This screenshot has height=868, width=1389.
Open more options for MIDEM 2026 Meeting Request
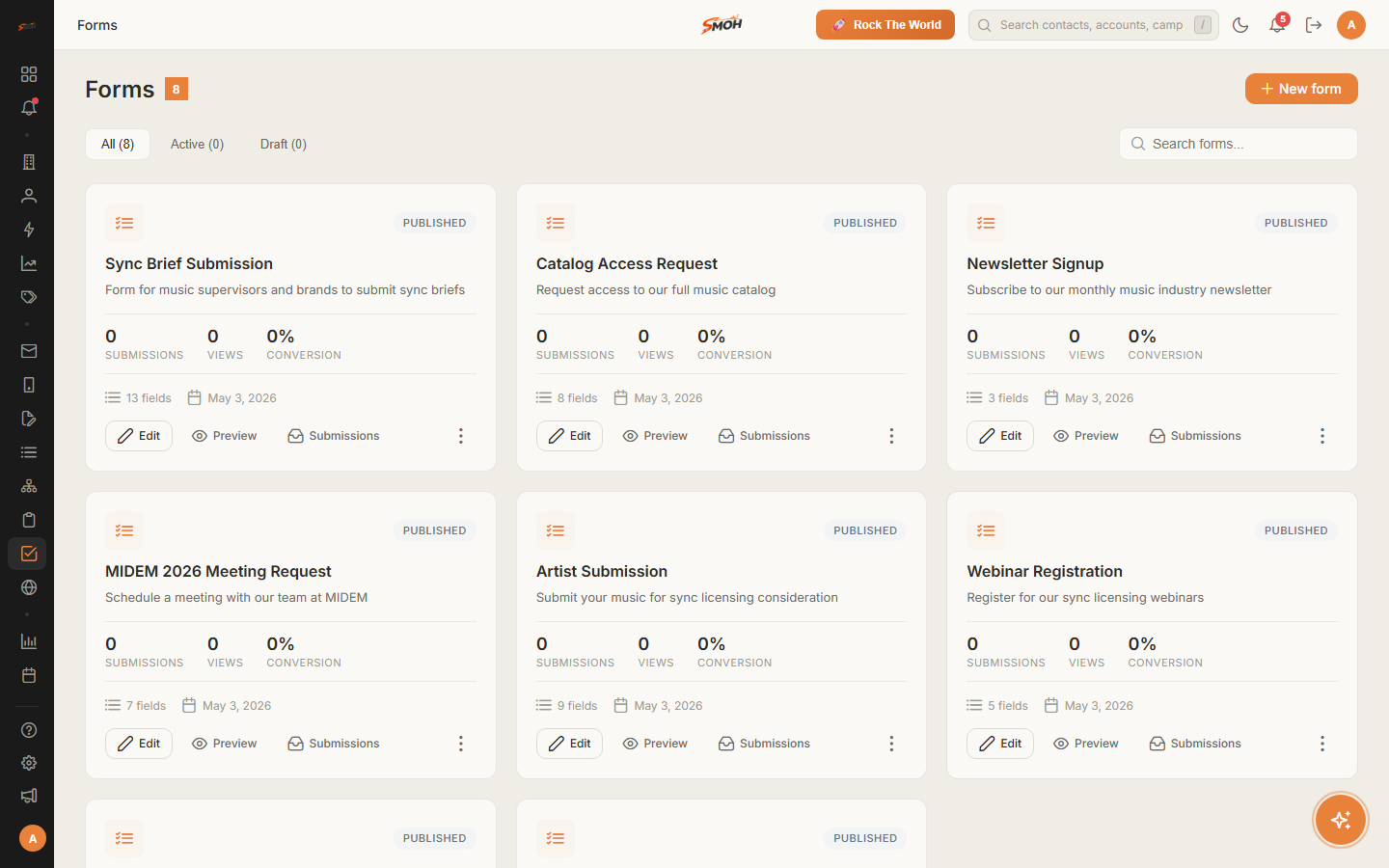tap(461, 744)
